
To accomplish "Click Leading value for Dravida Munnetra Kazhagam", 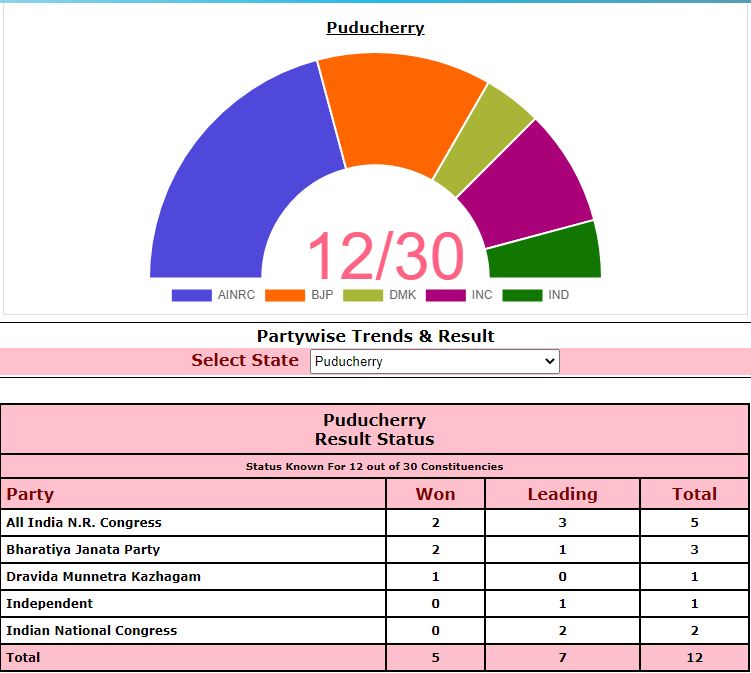I will [562, 577].
